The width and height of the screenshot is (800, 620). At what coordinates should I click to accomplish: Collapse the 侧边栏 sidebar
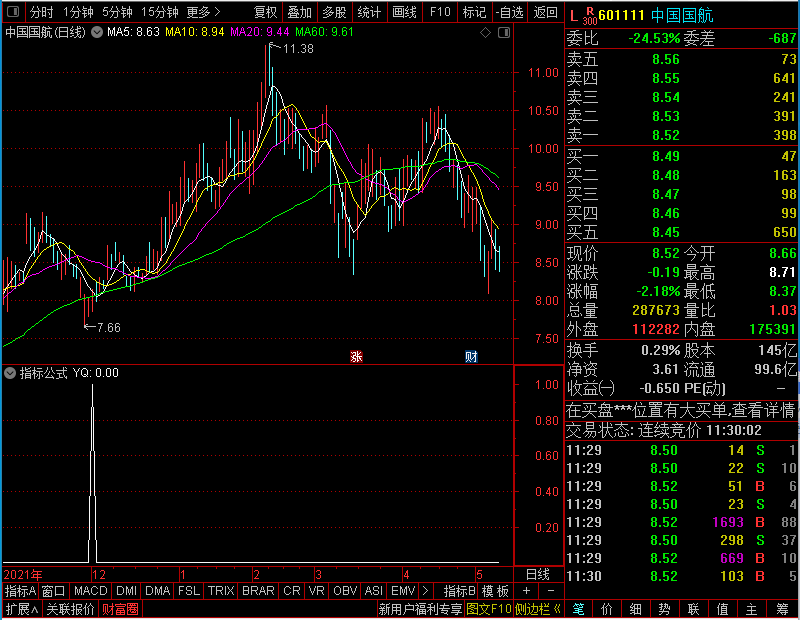point(538,609)
